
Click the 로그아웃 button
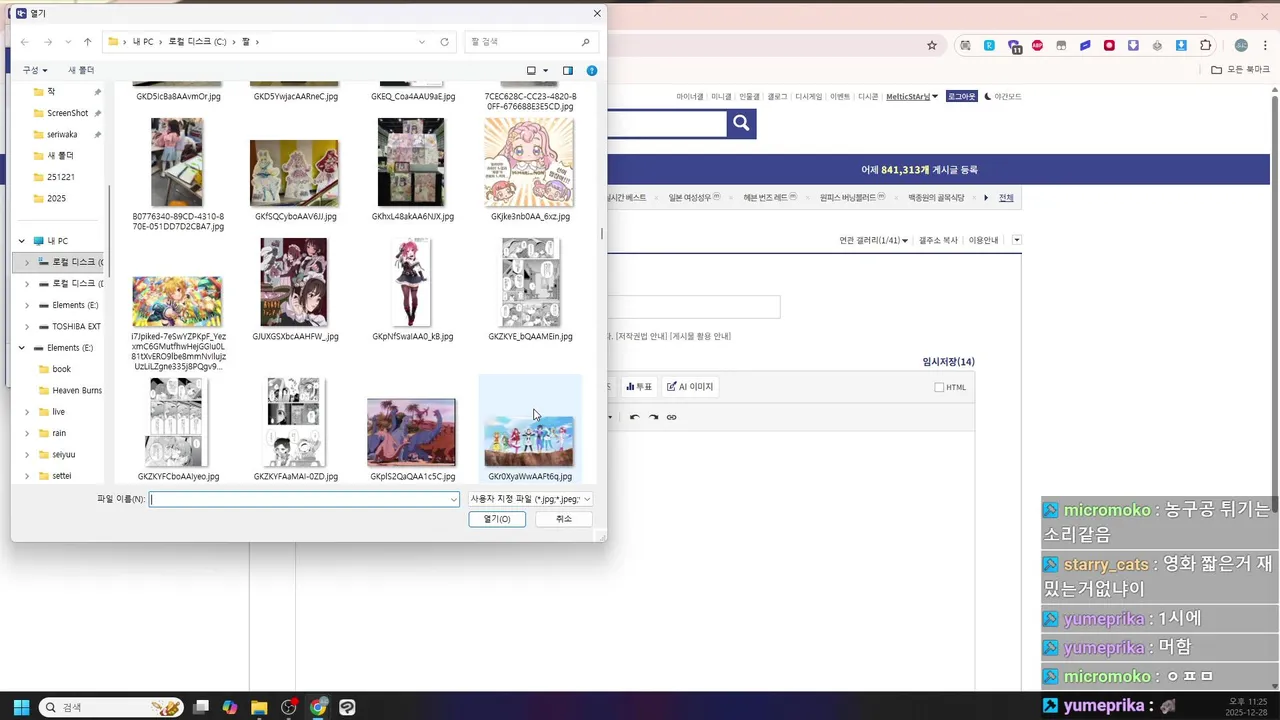961,97
